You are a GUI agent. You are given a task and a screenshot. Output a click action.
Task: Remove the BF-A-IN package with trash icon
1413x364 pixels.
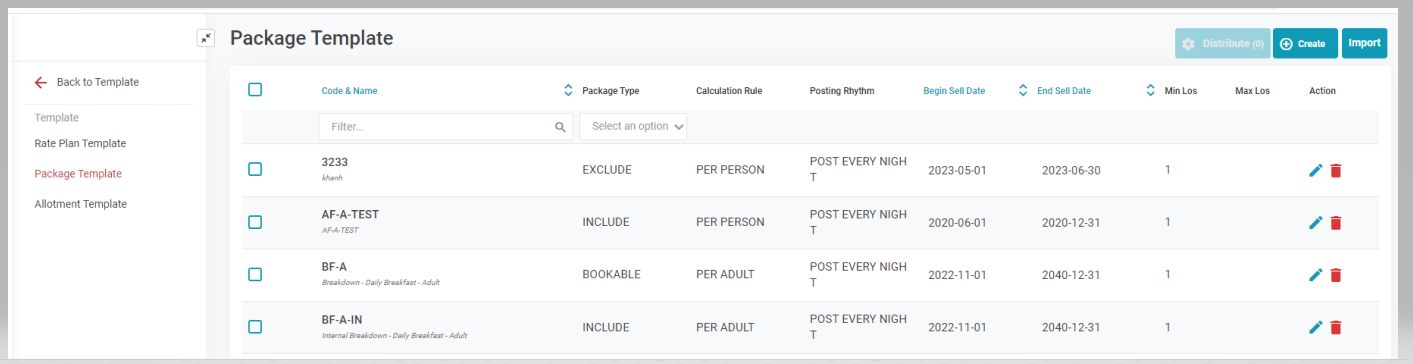pyautogui.click(x=1336, y=327)
